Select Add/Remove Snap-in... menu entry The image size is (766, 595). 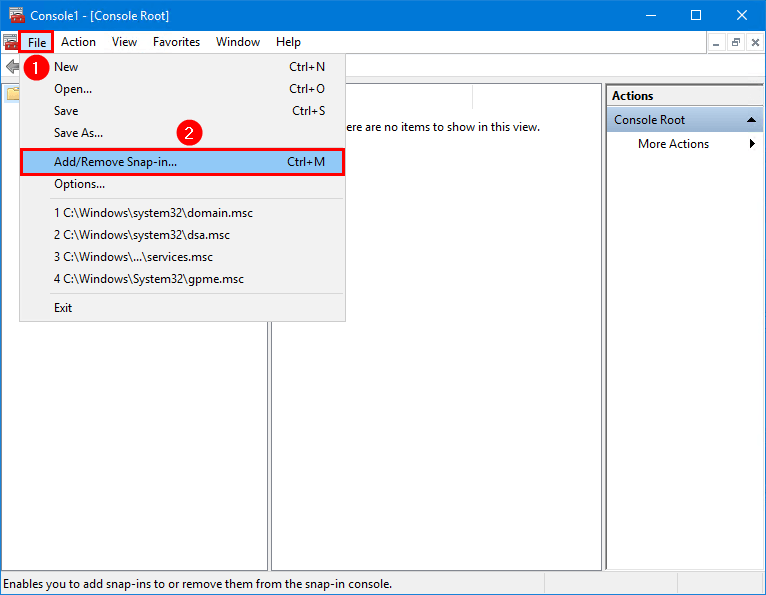coord(182,162)
